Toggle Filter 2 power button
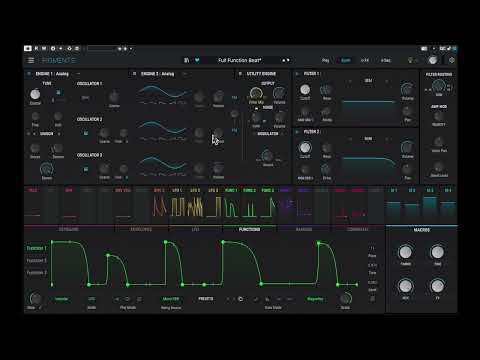 [x=297, y=132]
